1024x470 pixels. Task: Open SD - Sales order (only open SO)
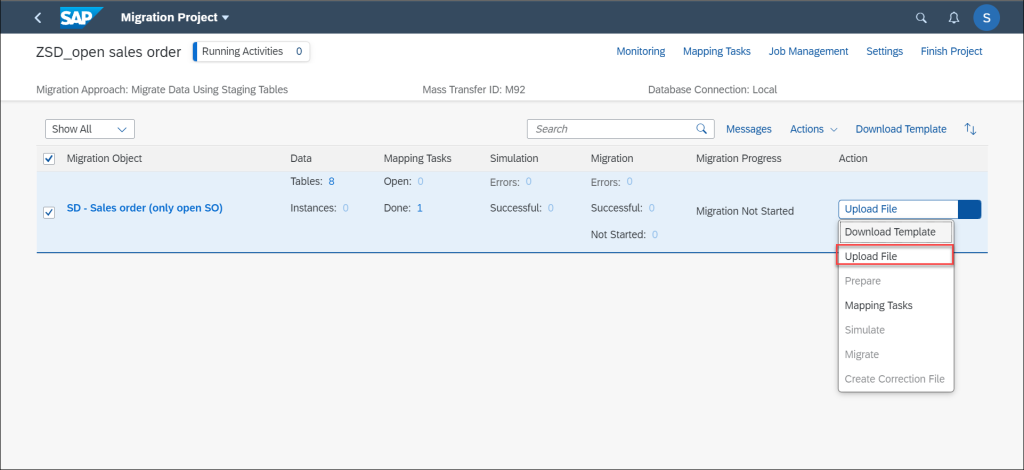(144, 209)
